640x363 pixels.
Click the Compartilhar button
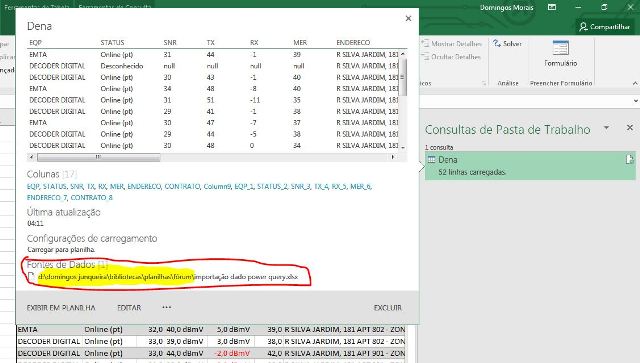(x=606, y=27)
